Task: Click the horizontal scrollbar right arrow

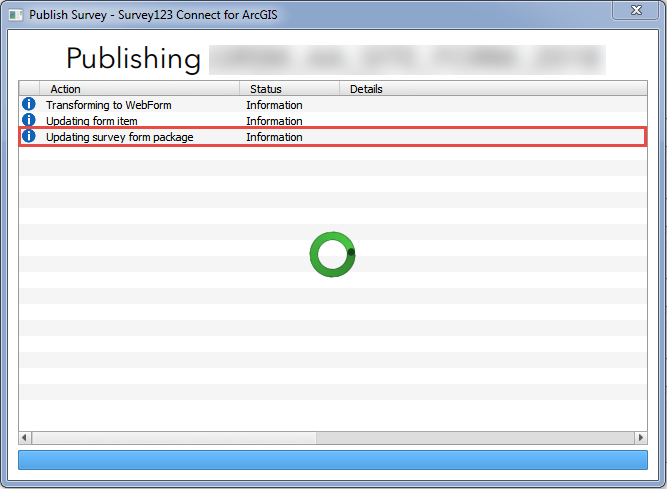Action: pyautogui.click(x=641, y=438)
